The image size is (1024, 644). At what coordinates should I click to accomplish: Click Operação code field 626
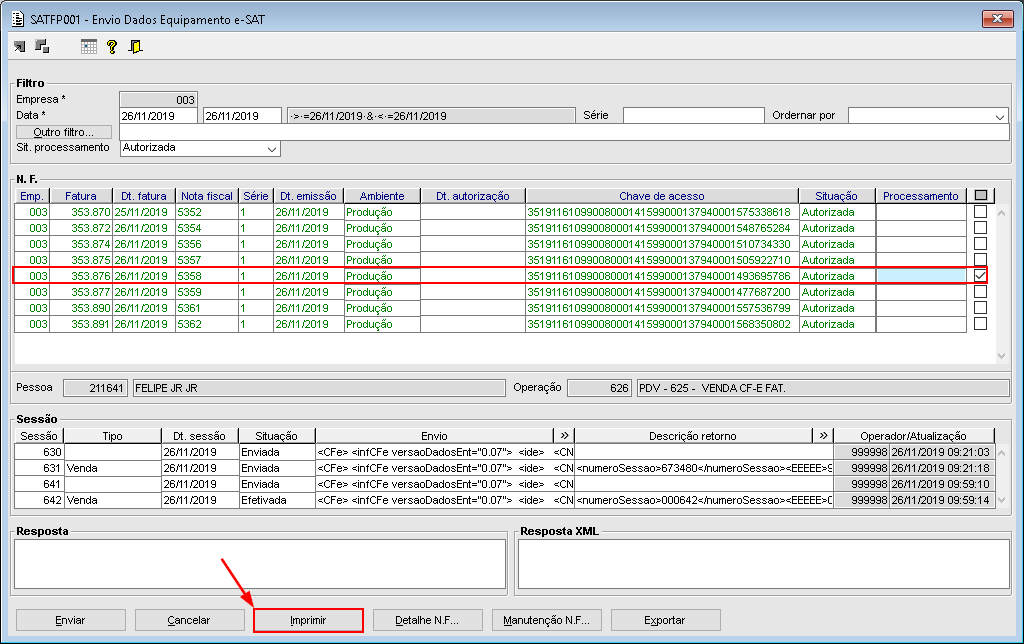coord(600,388)
